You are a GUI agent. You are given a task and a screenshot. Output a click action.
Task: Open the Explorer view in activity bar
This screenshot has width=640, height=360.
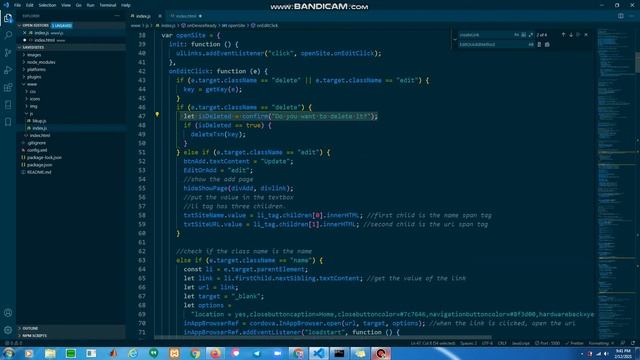point(8,18)
